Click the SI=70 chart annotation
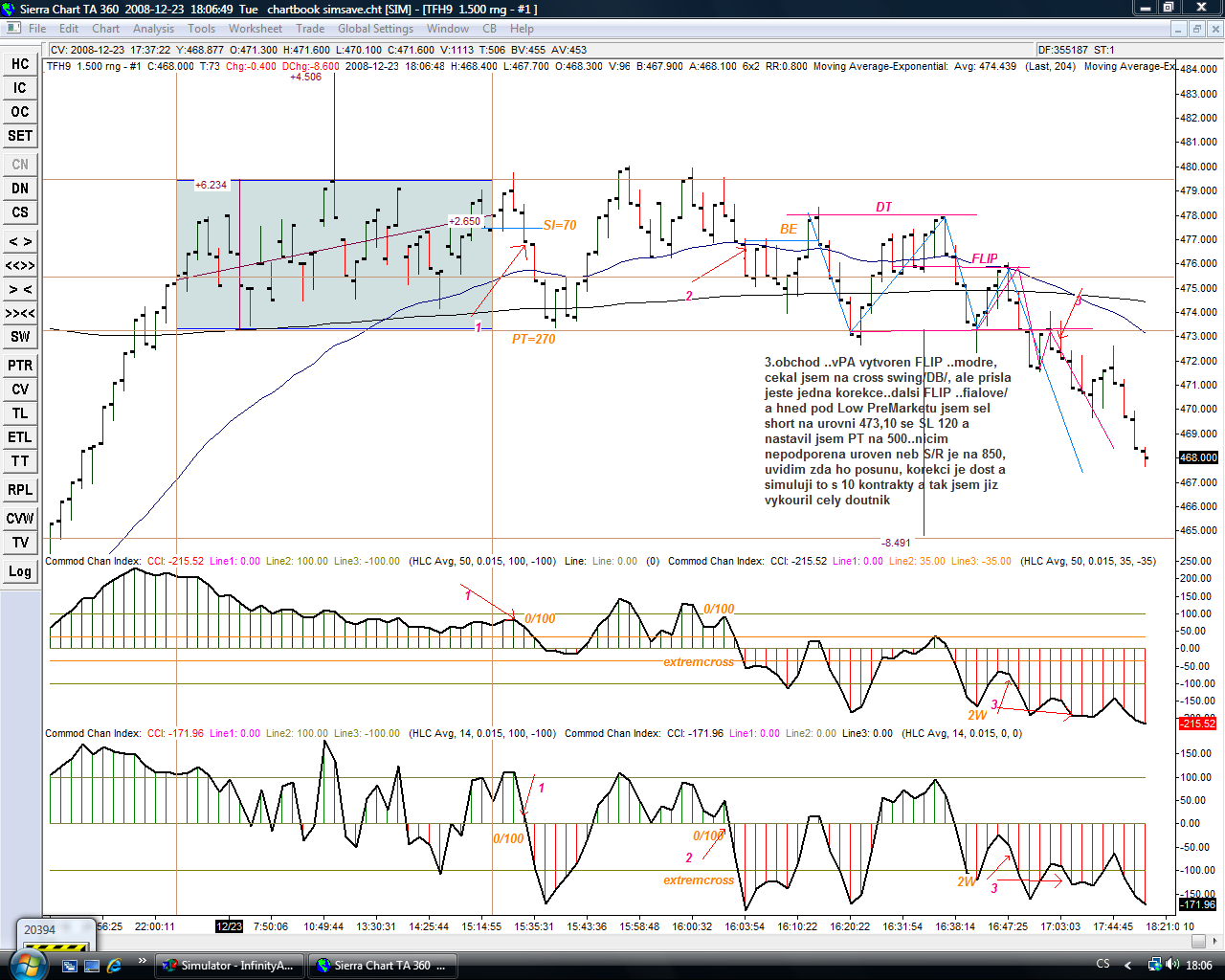This screenshot has width=1225, height=980. point(560,225)
